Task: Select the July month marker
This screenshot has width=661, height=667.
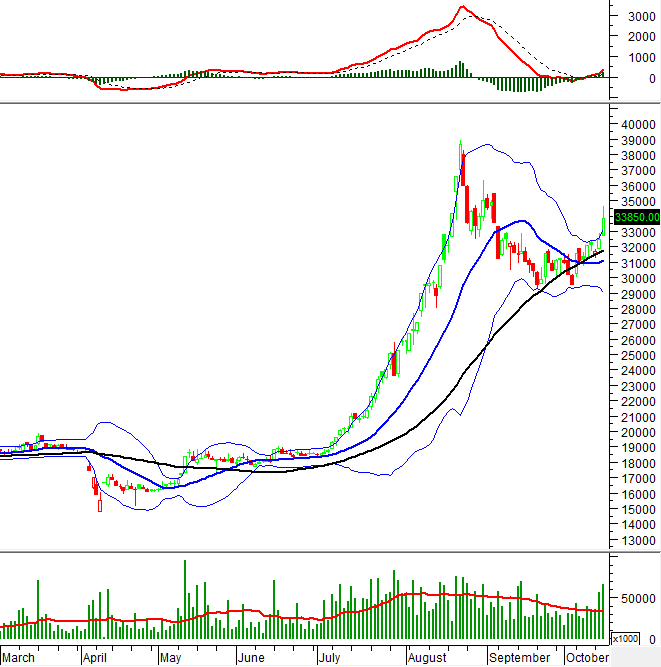Action: (329, 657)
